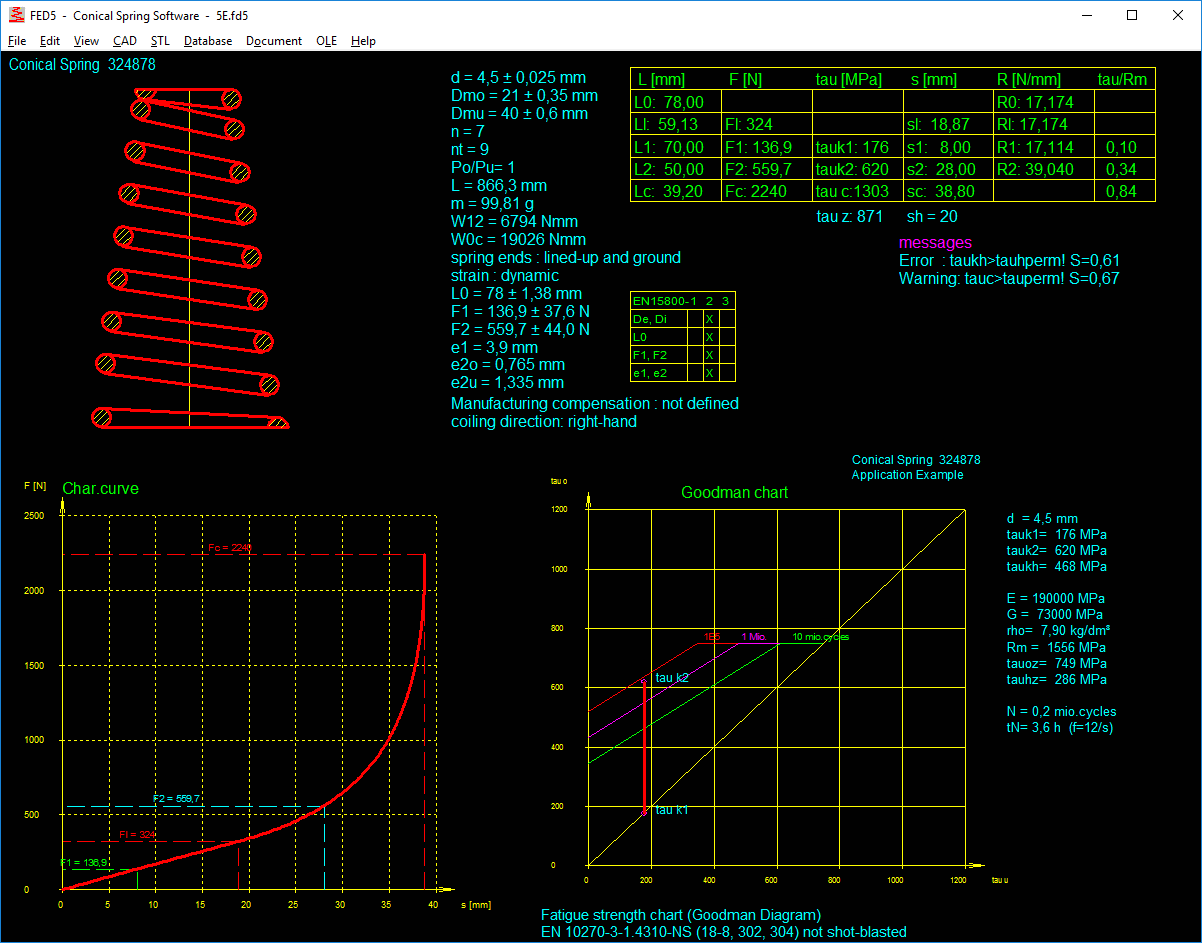Click the Error taukh>tauhperm message
The width and height of the screenshot is (1202, 943).
tap(1009, 261)
